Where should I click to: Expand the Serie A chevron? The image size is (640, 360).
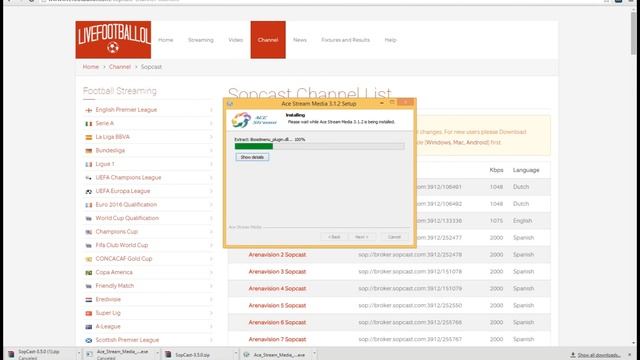click(211, 123)
